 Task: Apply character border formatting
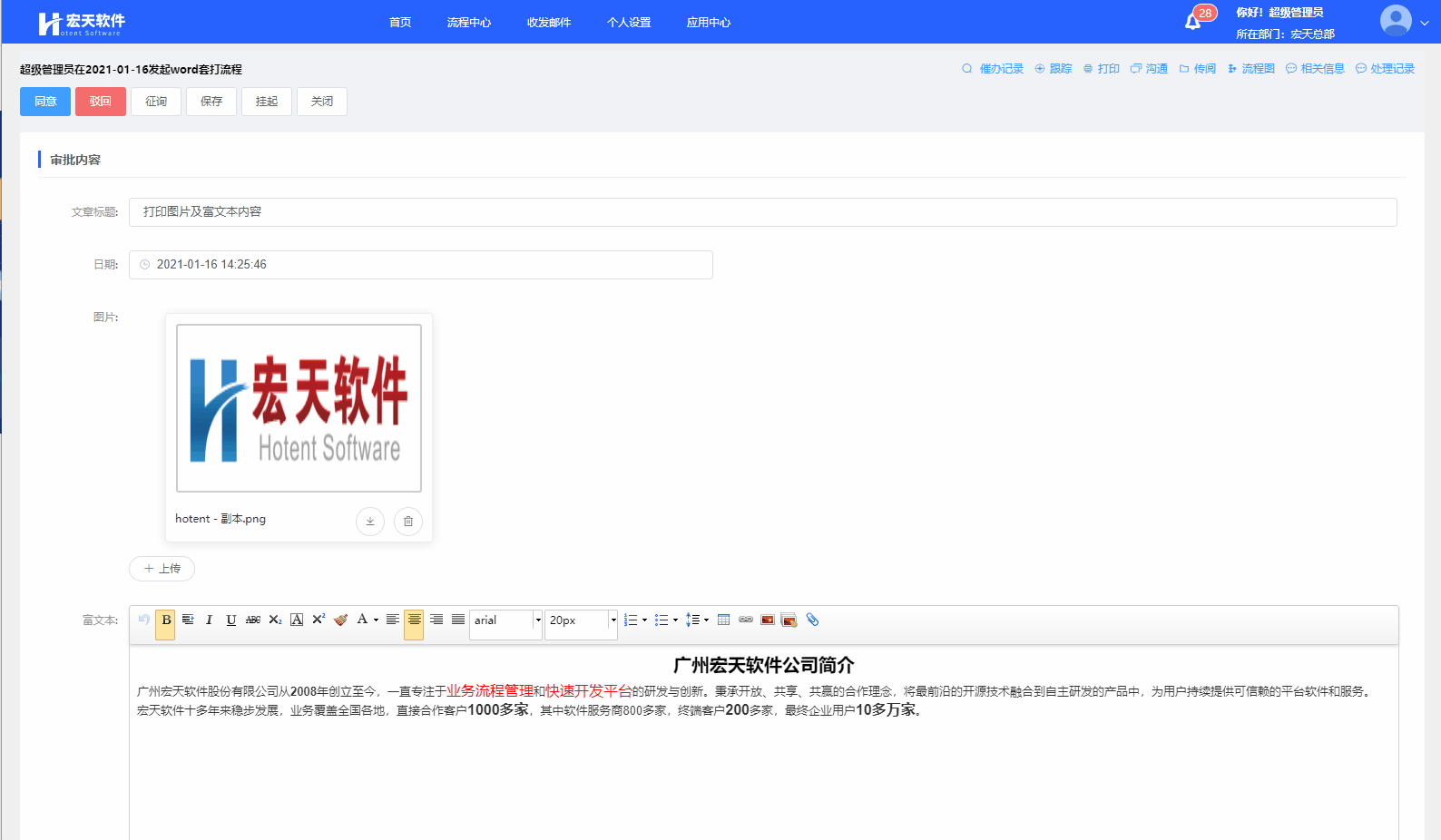click(297, 620)
